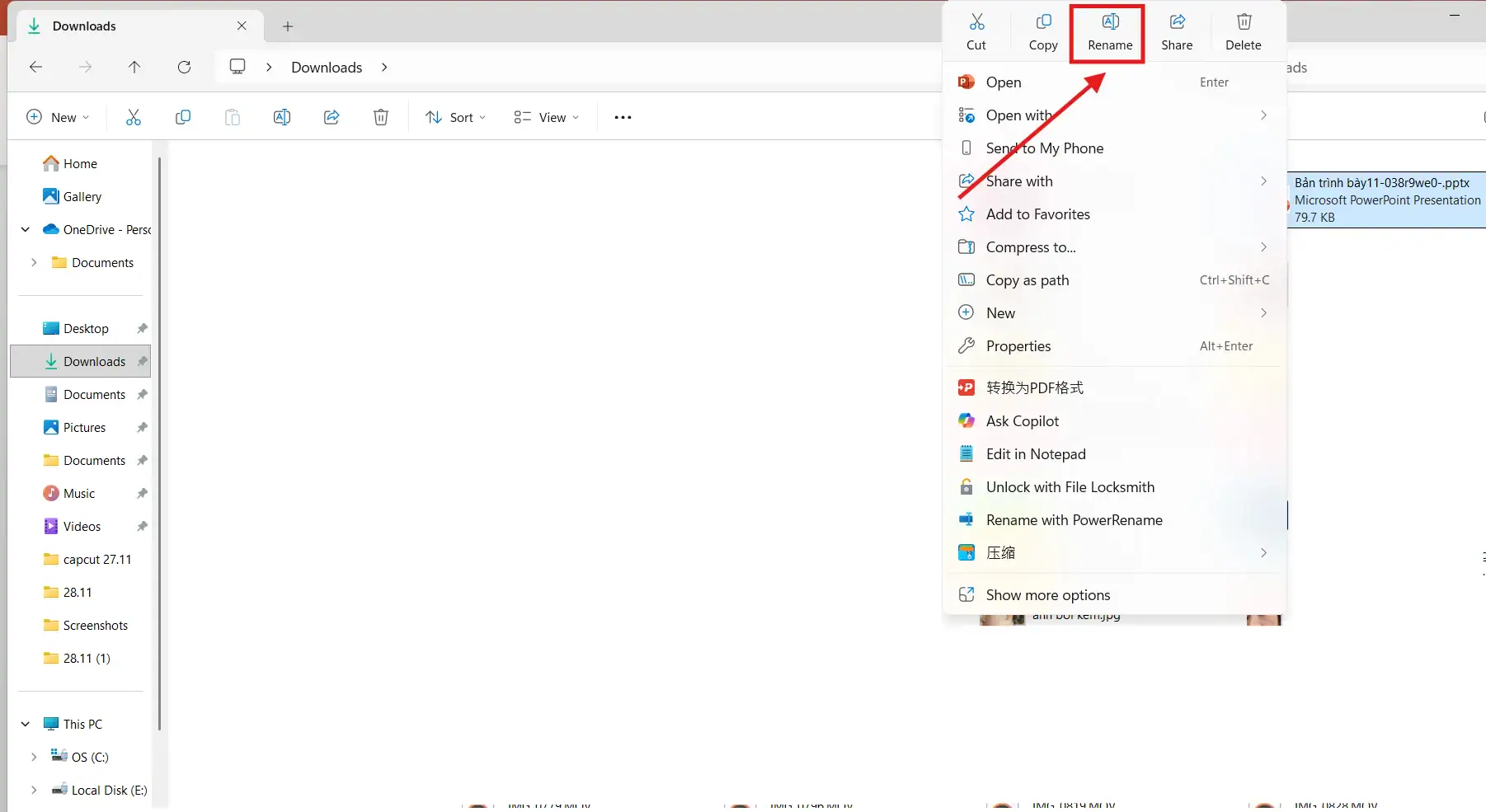
Task: Expand the This PC tree item
Action: (x=24, y=723)
